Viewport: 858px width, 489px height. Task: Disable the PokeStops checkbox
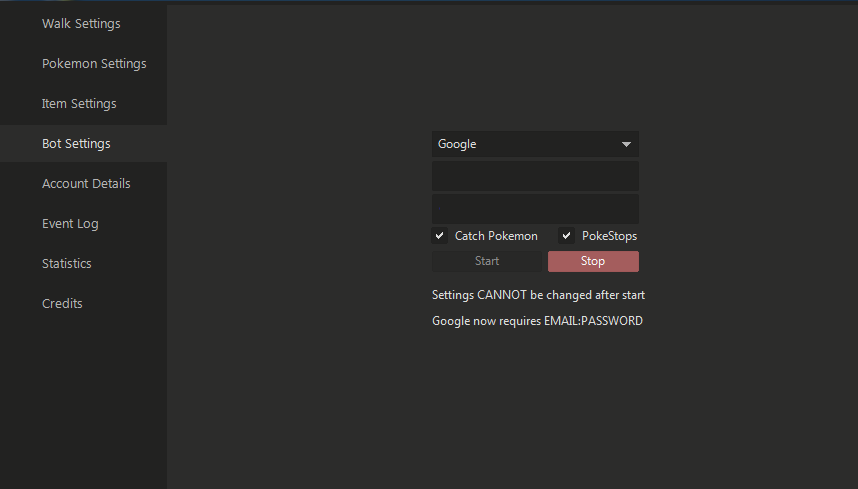tap(566, 236)
